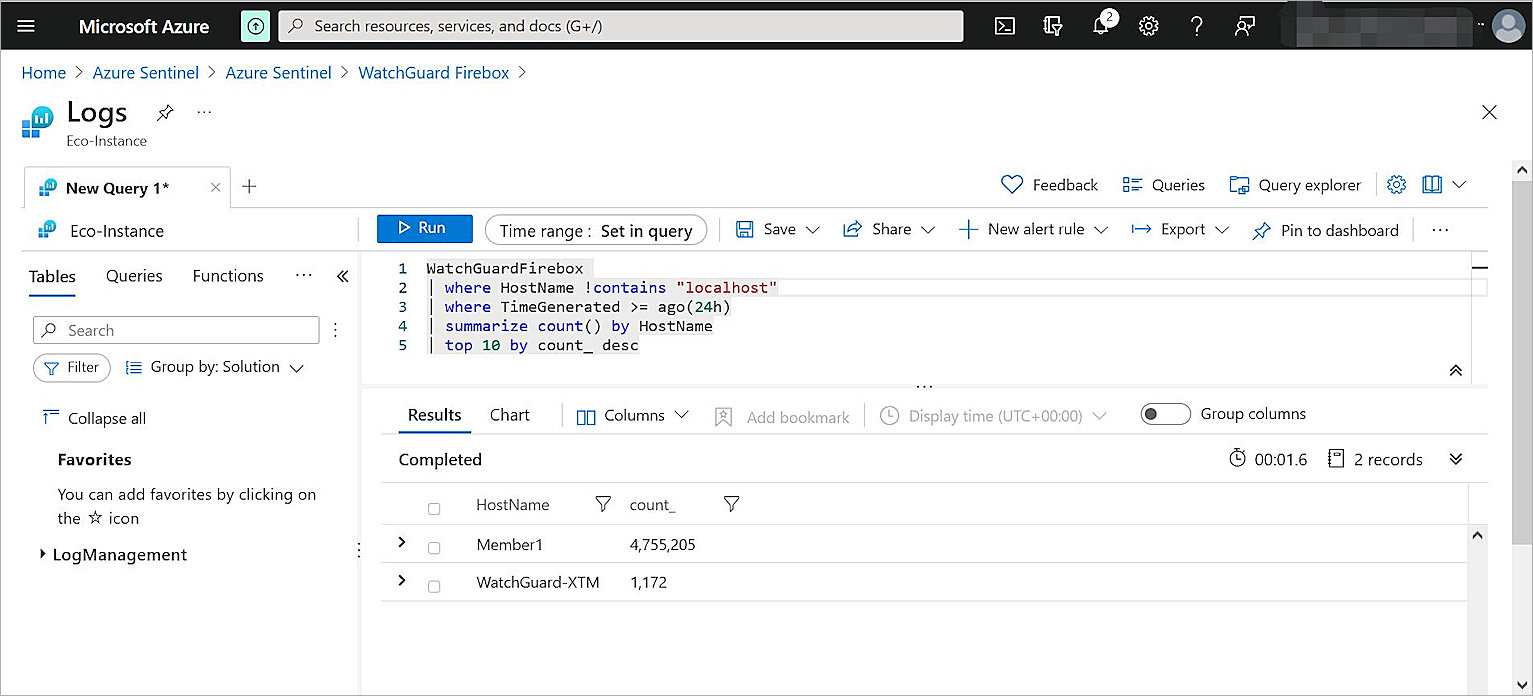Check the WatchGuard-XTM row checkbox
This screenshot has width=1533, height=696.
[x=434, y=586]
